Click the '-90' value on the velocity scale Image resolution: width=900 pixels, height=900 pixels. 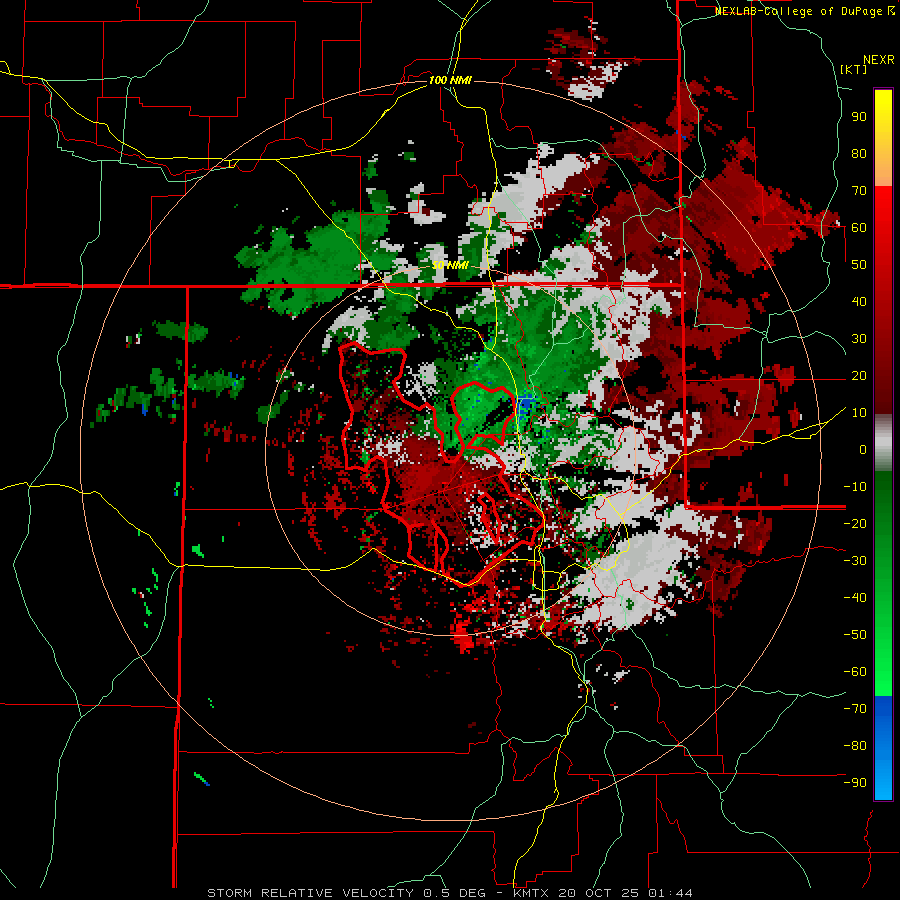(x=855, y=783)
